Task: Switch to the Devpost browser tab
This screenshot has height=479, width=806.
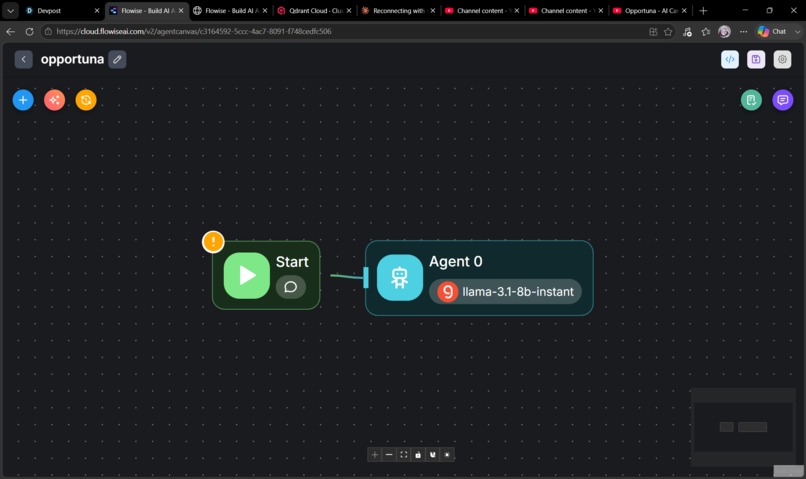Action: [62, 10]
